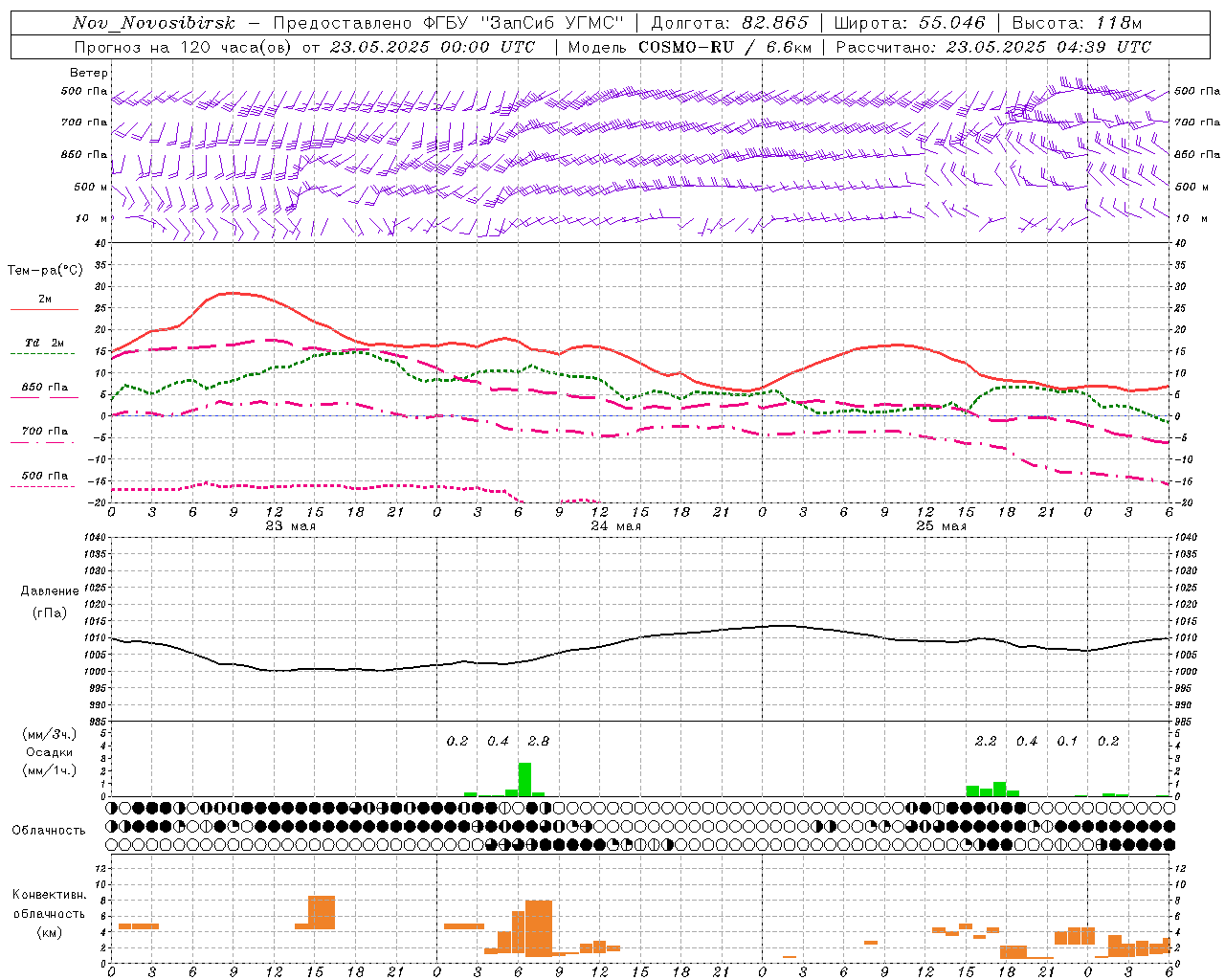The height and width of the screenshot is (980, 1225).
Task: Click the 2.2 precipitation value
Action: click(x=986, y=741)
